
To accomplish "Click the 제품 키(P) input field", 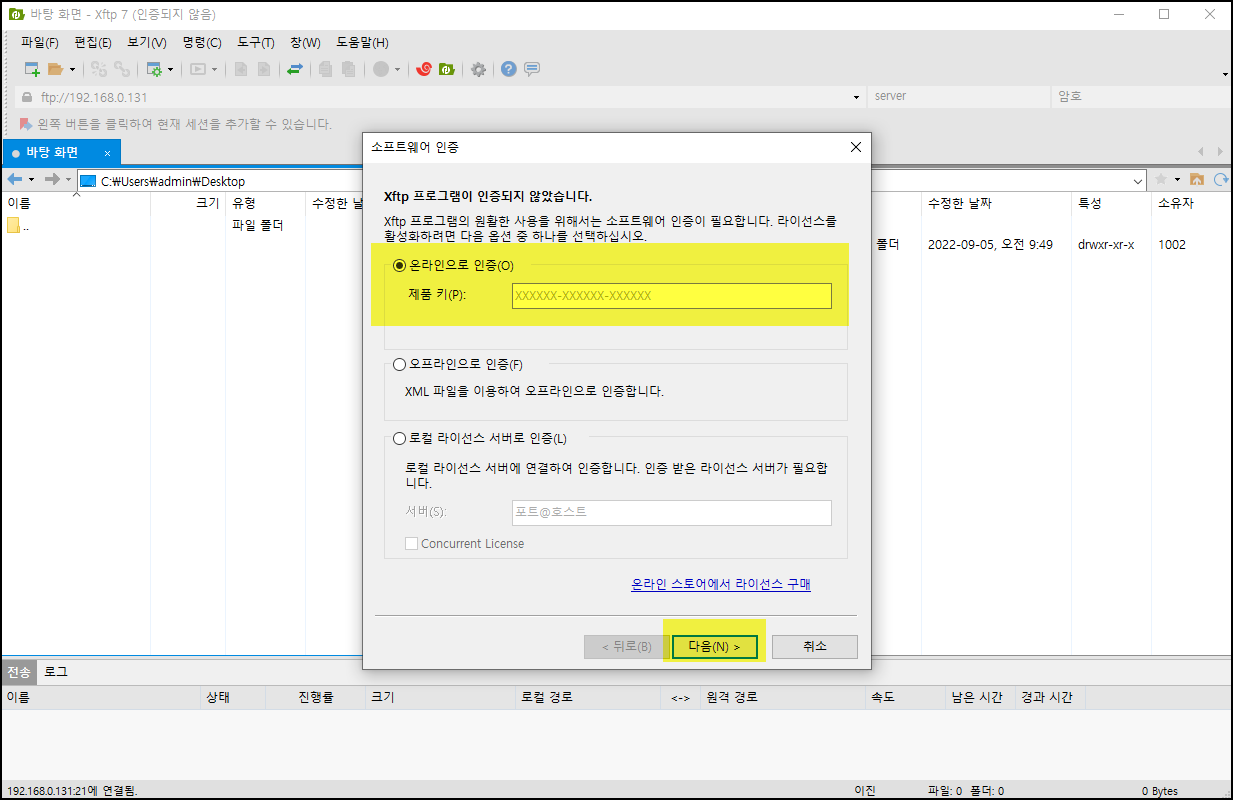I will (672, 296).
